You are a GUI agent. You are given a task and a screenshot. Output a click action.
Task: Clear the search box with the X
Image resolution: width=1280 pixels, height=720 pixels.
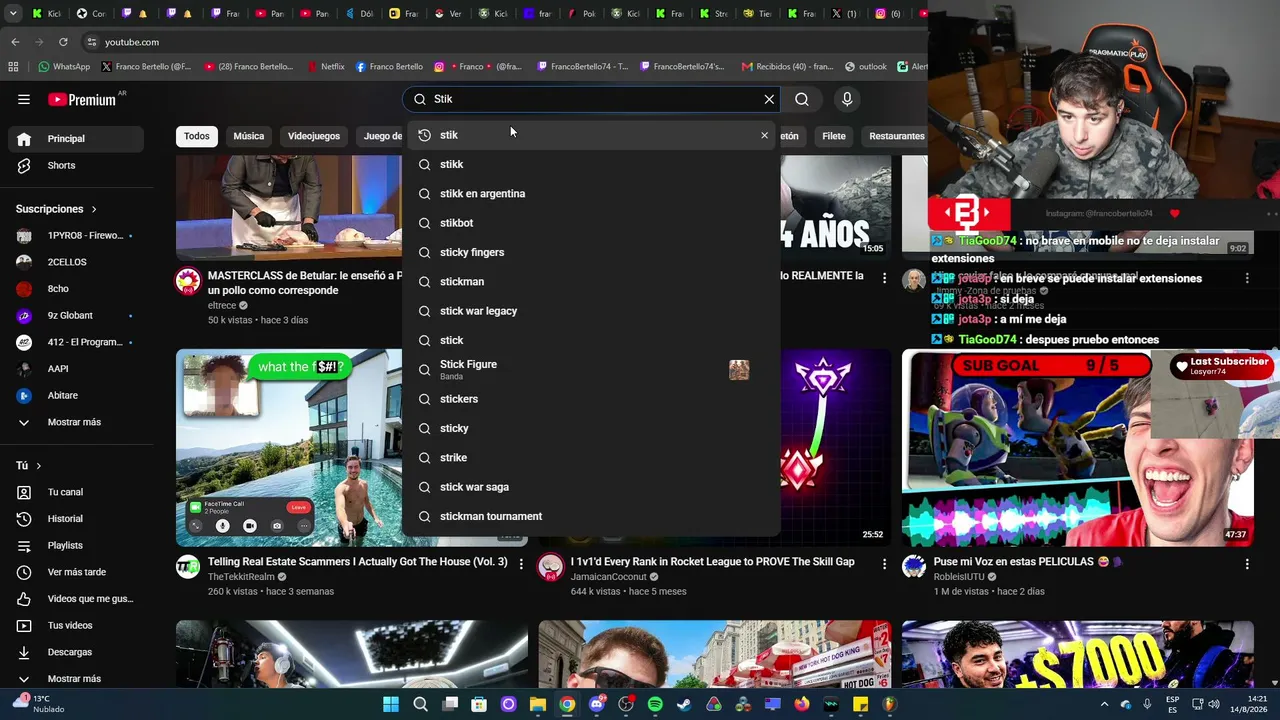[769, 99]
